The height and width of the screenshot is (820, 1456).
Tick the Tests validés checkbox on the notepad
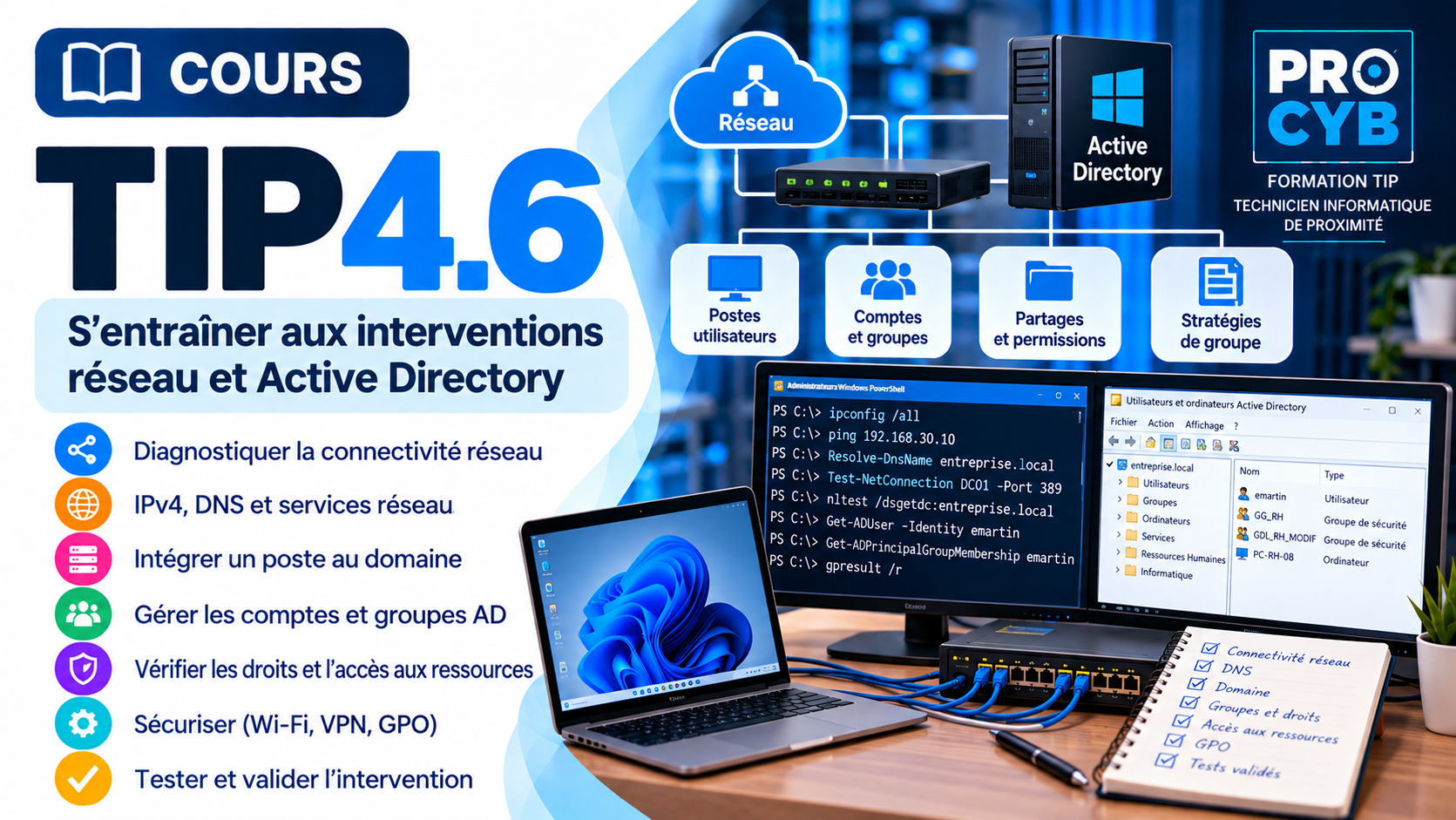pos(1165,760)
